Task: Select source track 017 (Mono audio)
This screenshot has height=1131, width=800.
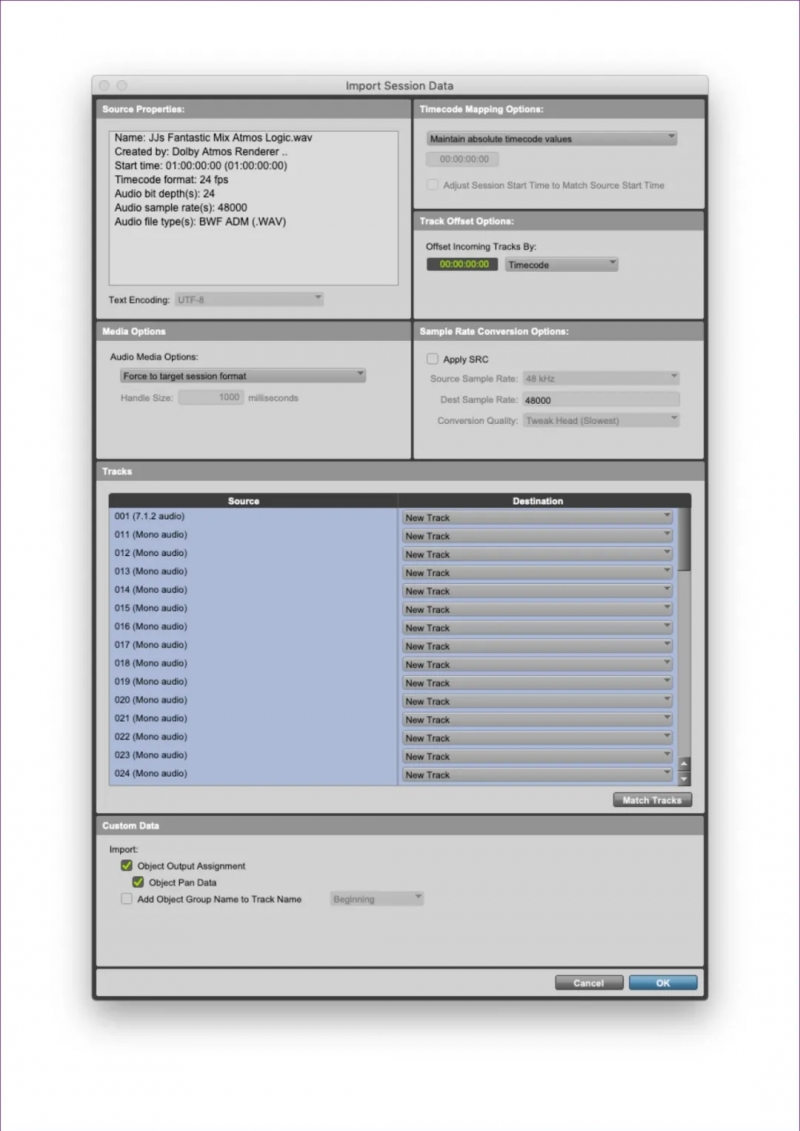Action: coord(253,645)
